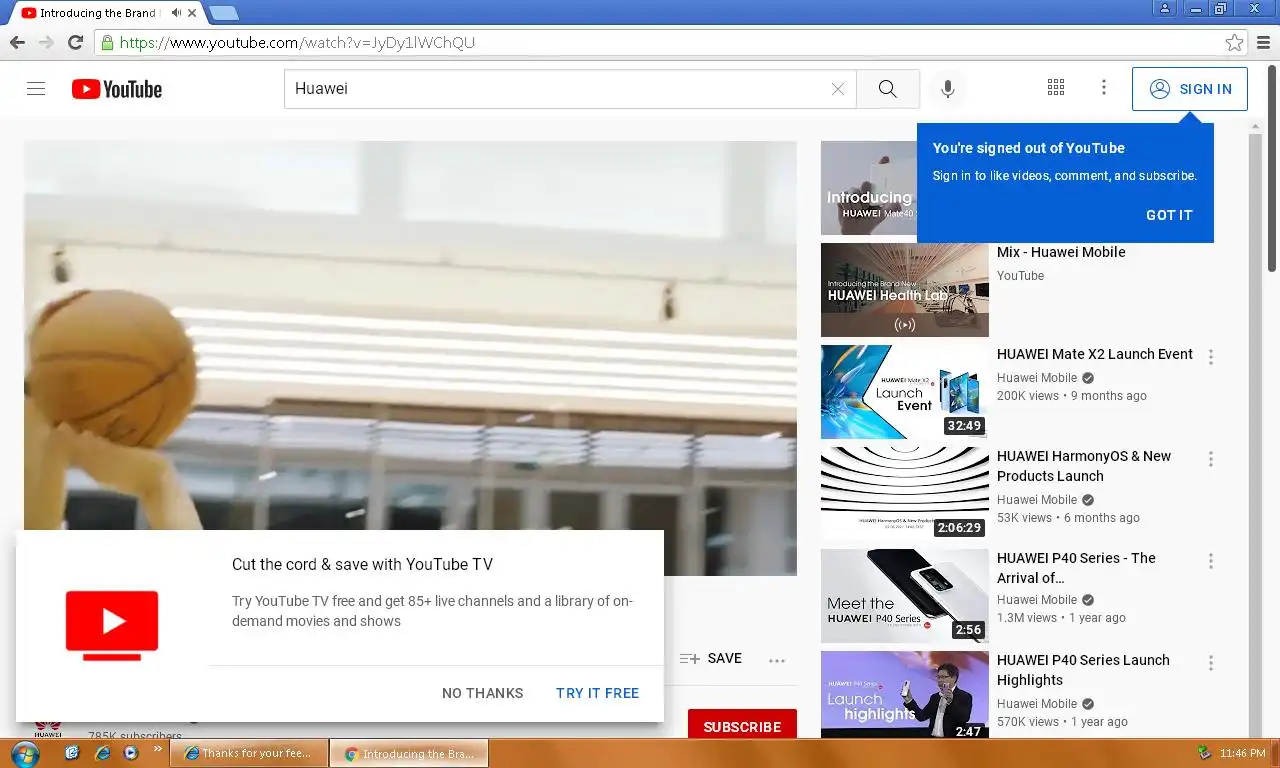
Task: Click the system tray notification icon
Action: point(1204,753)
